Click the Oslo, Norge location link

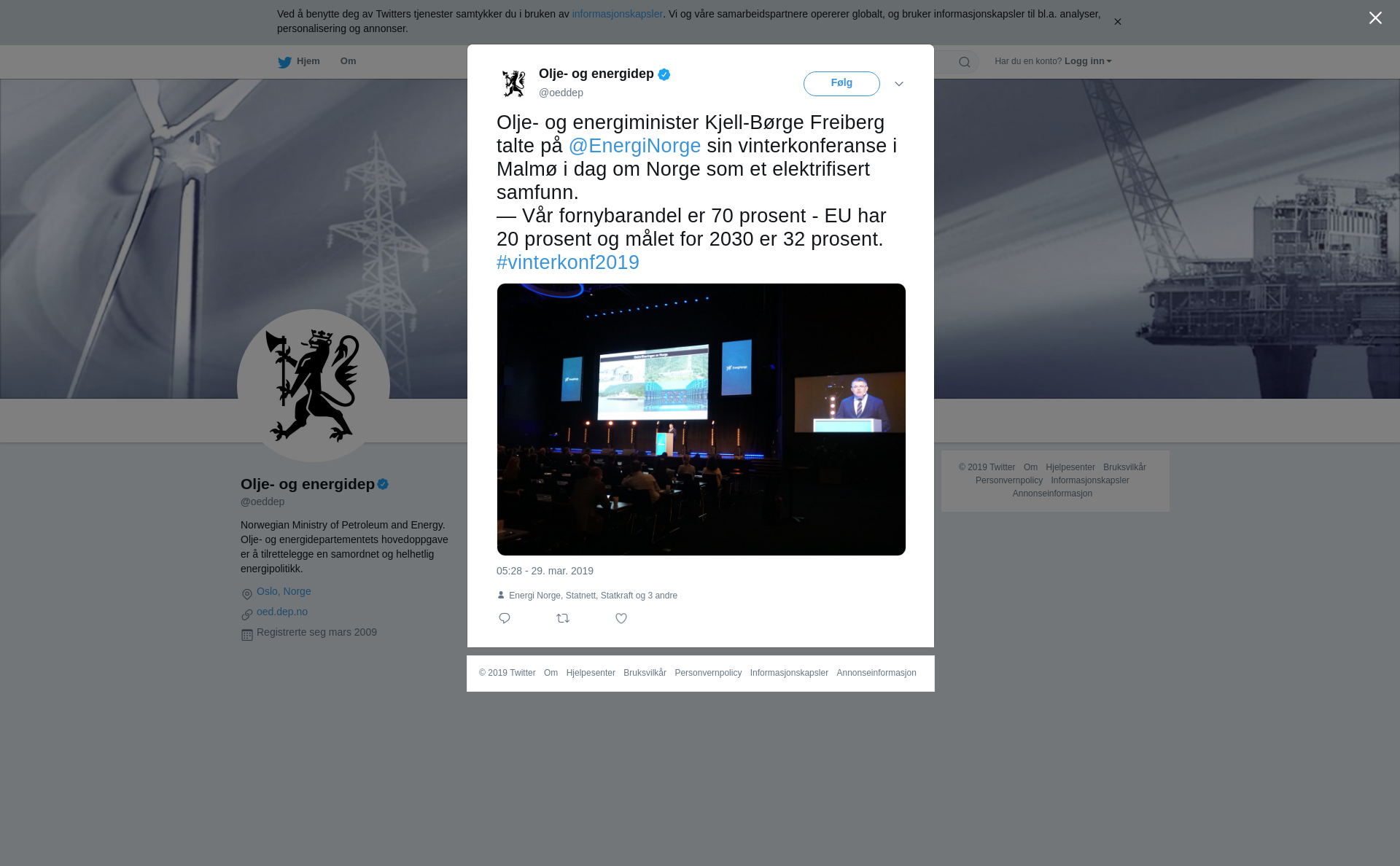(x=284, y=591)
